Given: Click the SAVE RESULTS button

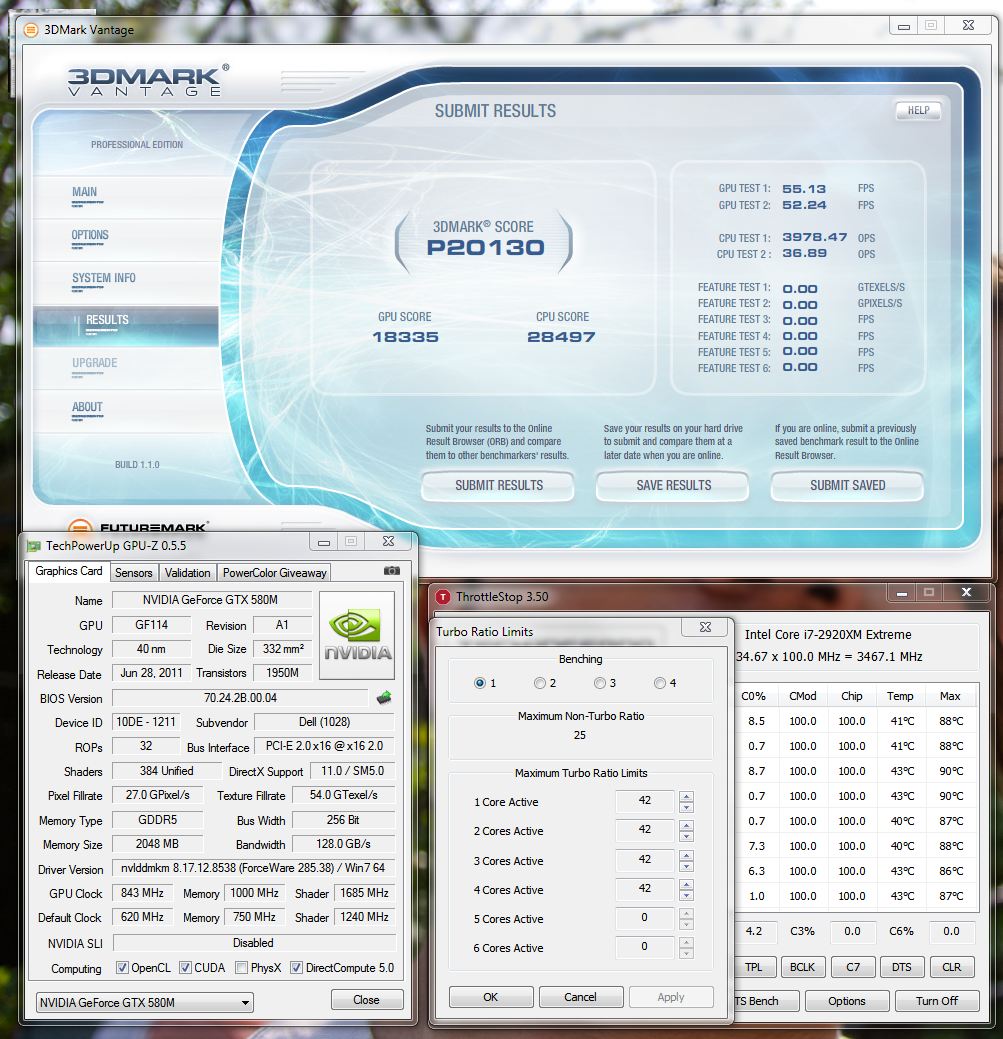Looking at the screenshot, I should [673, 486].
